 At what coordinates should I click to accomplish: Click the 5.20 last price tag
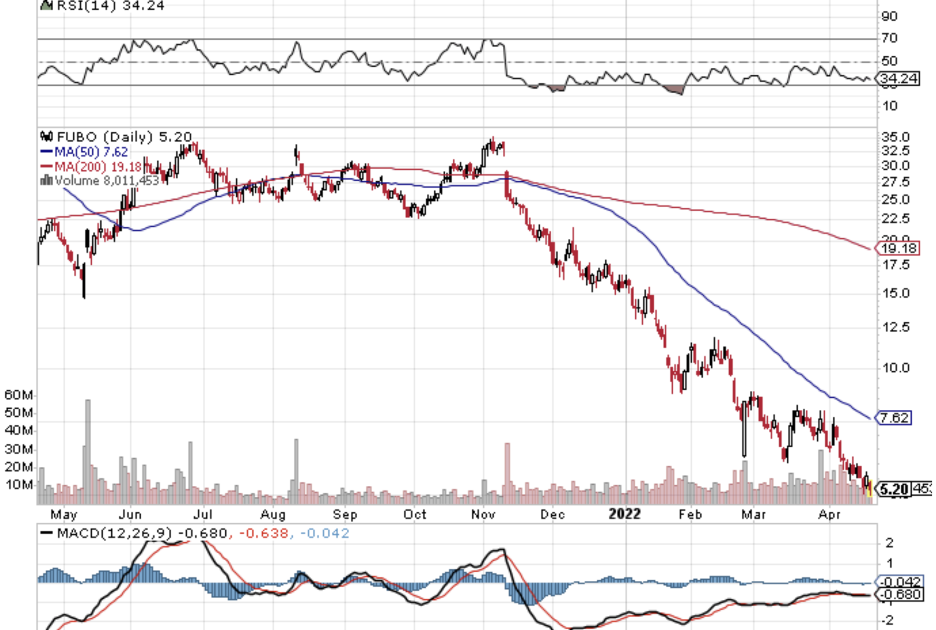point(894,489)
